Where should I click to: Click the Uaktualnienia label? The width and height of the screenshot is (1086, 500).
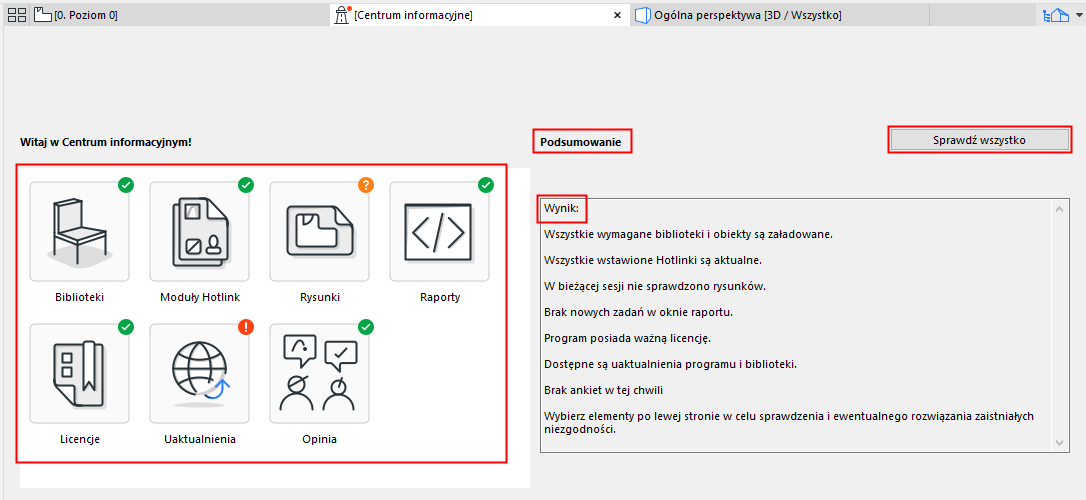(x=199, y=439)
